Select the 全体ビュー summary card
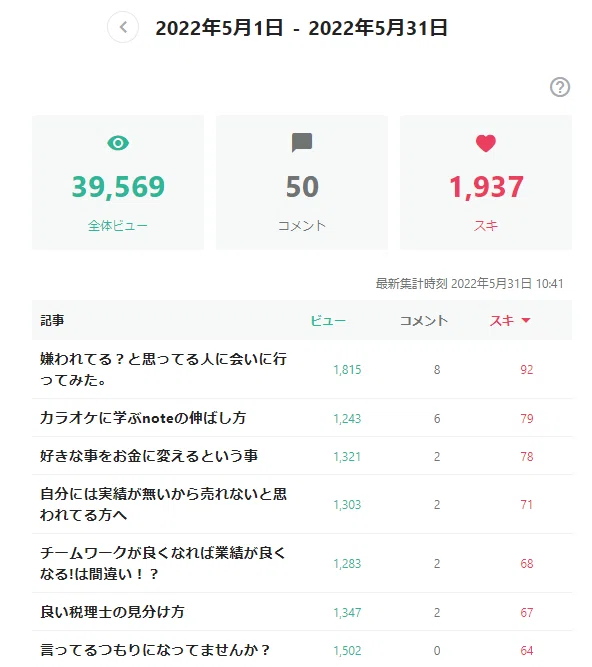The width and height of the screenshot is (592, 667). tap(118, 182)
